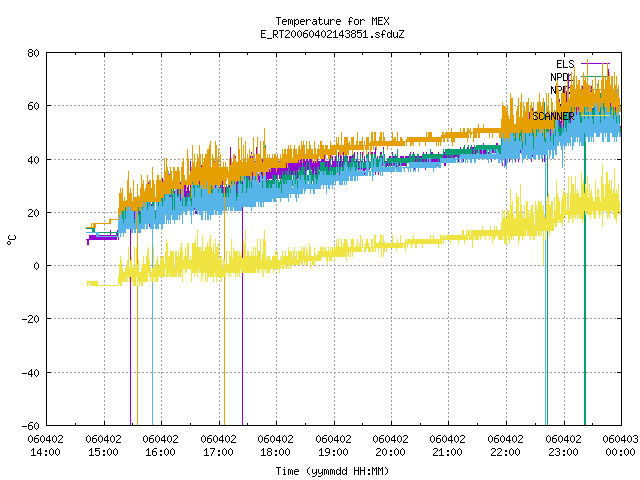Click the 14:00 time tick label

coord(46,452)
